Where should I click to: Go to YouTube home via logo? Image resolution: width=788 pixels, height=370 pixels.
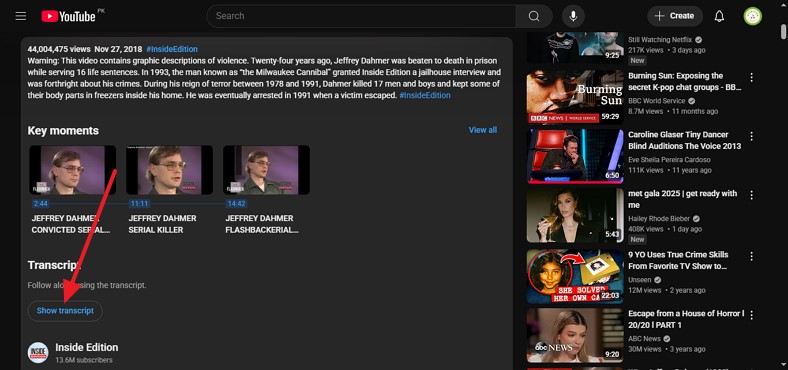(68, 16)
